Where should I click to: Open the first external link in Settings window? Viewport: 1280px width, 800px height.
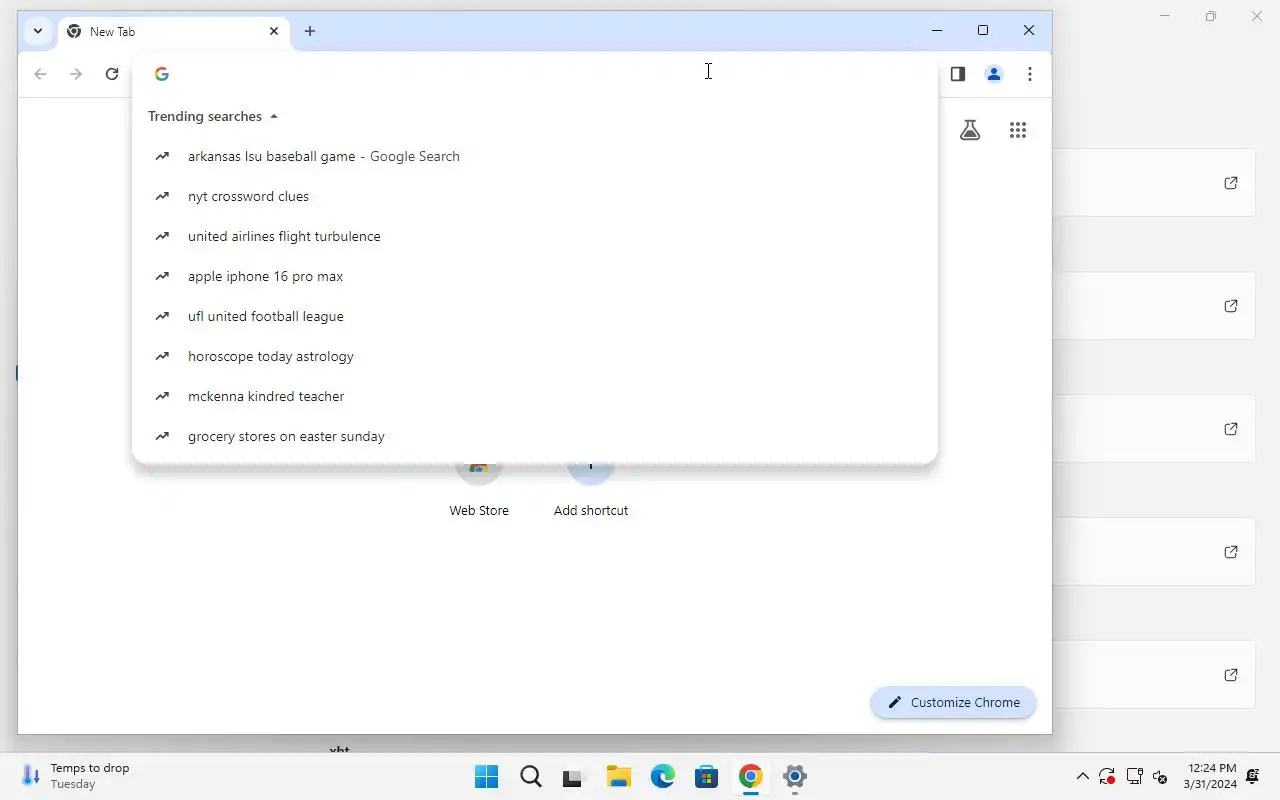pos(1231,183)
